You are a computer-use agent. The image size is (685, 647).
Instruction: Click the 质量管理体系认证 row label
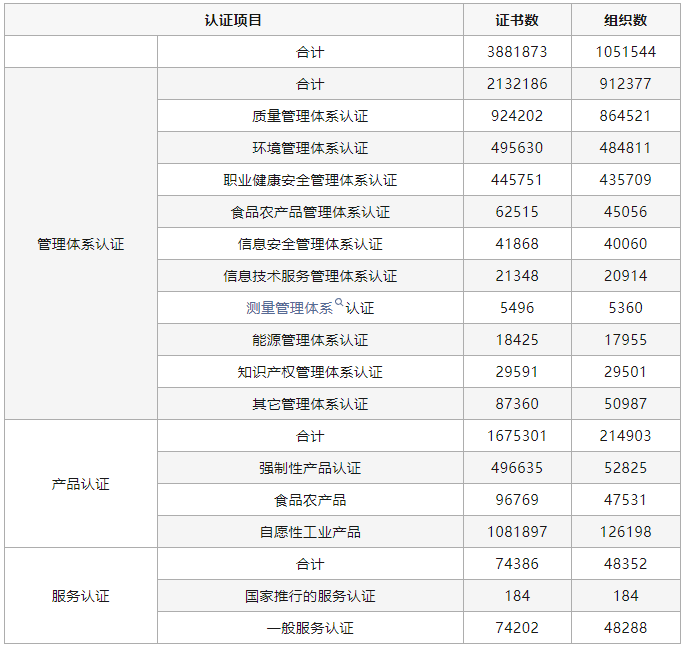coord(310,116)
